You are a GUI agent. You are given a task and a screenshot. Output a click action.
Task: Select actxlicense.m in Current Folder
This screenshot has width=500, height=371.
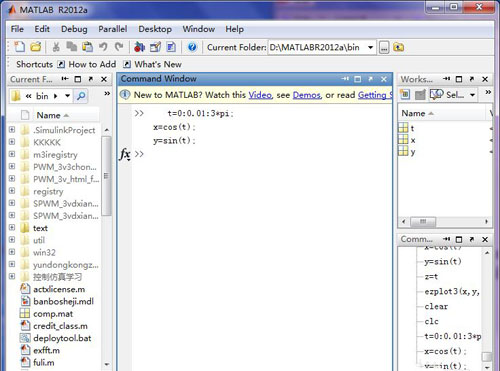[x=59, y=289]
